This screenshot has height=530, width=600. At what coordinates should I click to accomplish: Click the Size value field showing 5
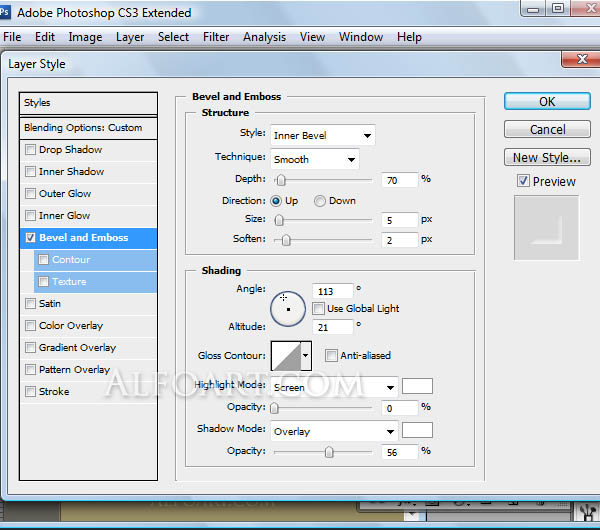click(399, 220)
